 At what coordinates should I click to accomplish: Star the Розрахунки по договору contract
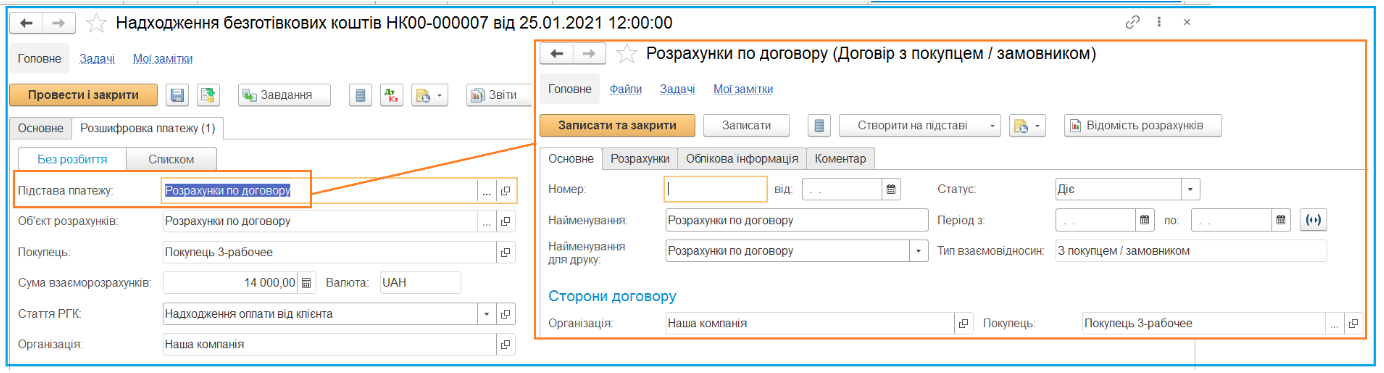pos(626,54)
